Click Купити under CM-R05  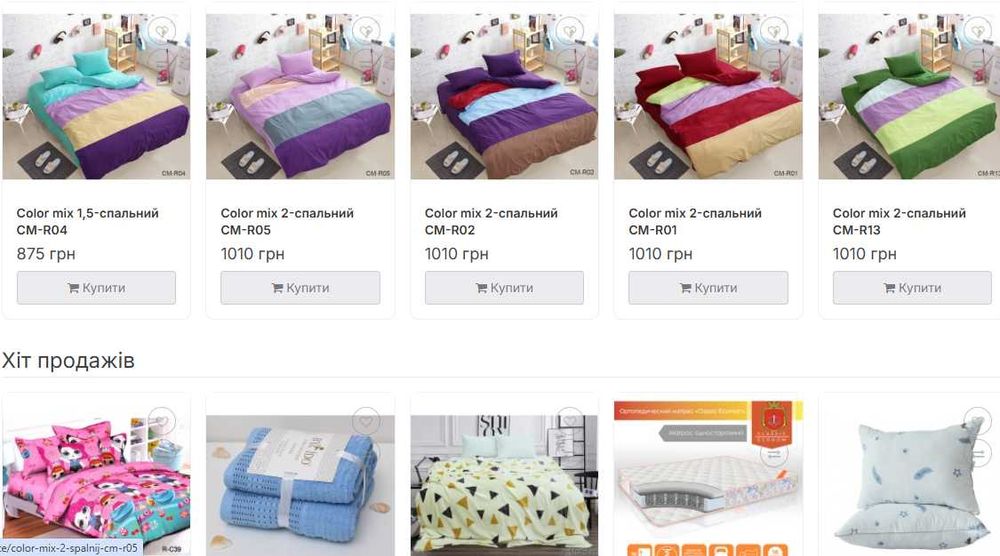[300, 288]
